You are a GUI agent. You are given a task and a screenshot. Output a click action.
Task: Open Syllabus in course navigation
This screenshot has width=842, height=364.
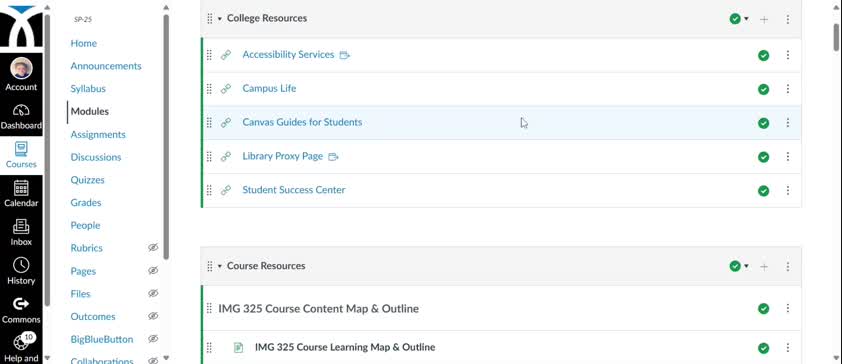click(88, 89)
